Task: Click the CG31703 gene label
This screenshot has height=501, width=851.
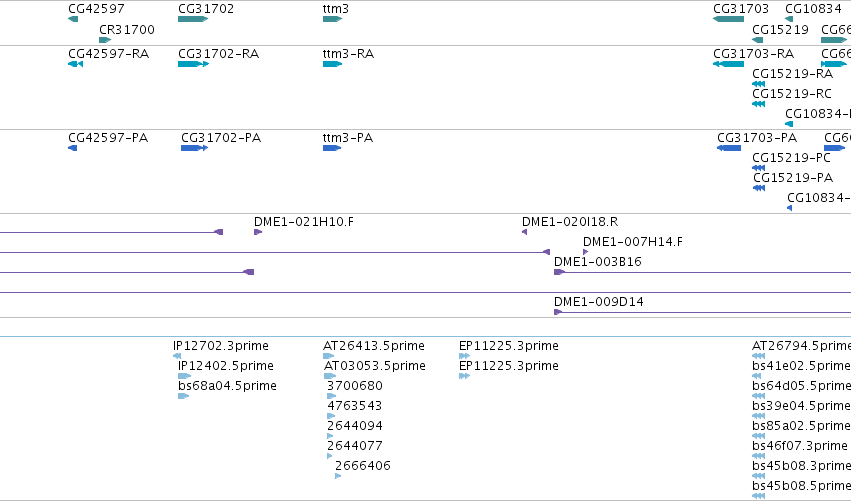Action: coord(741,9)
